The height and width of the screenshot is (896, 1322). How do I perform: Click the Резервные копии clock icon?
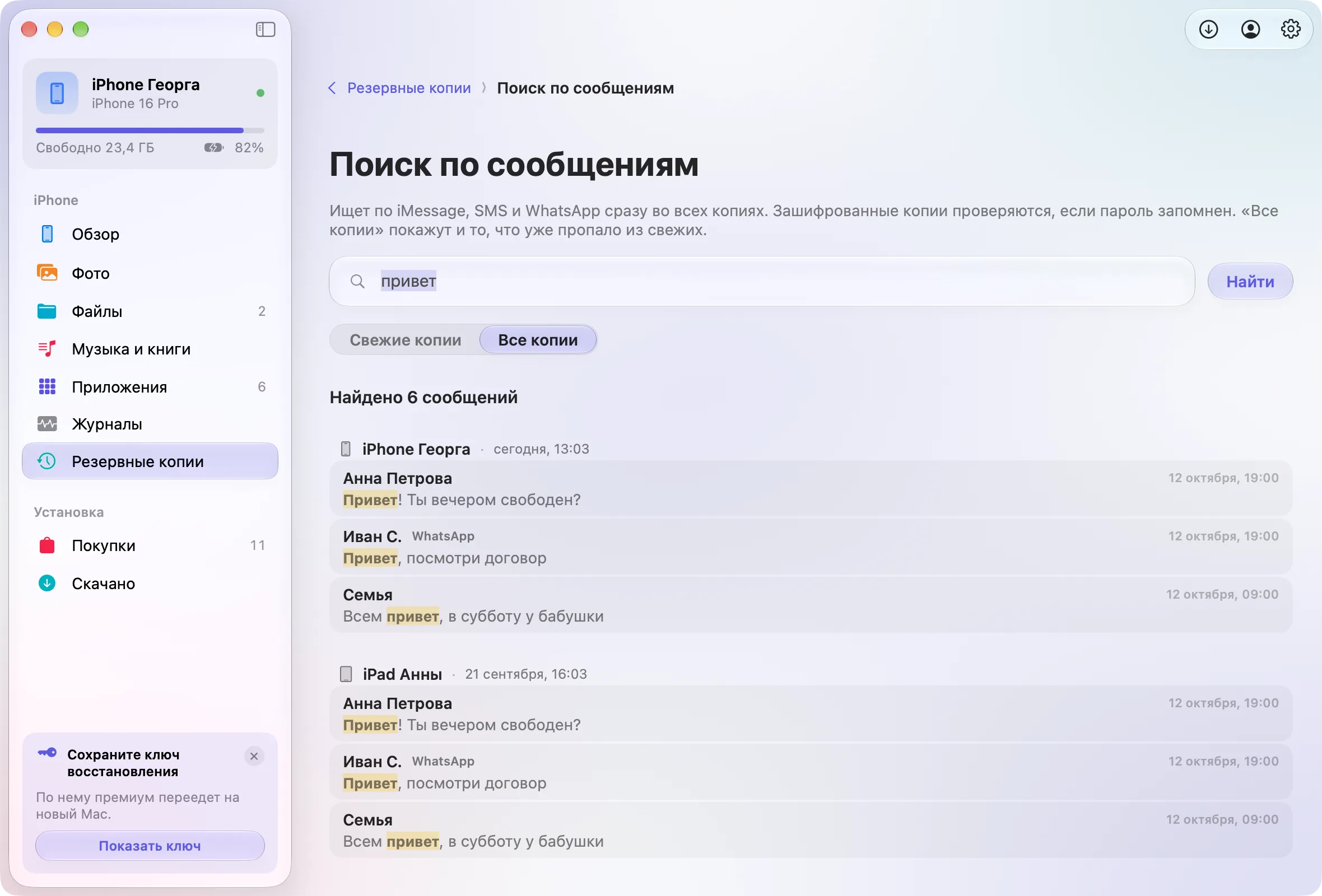click(47, 461)
